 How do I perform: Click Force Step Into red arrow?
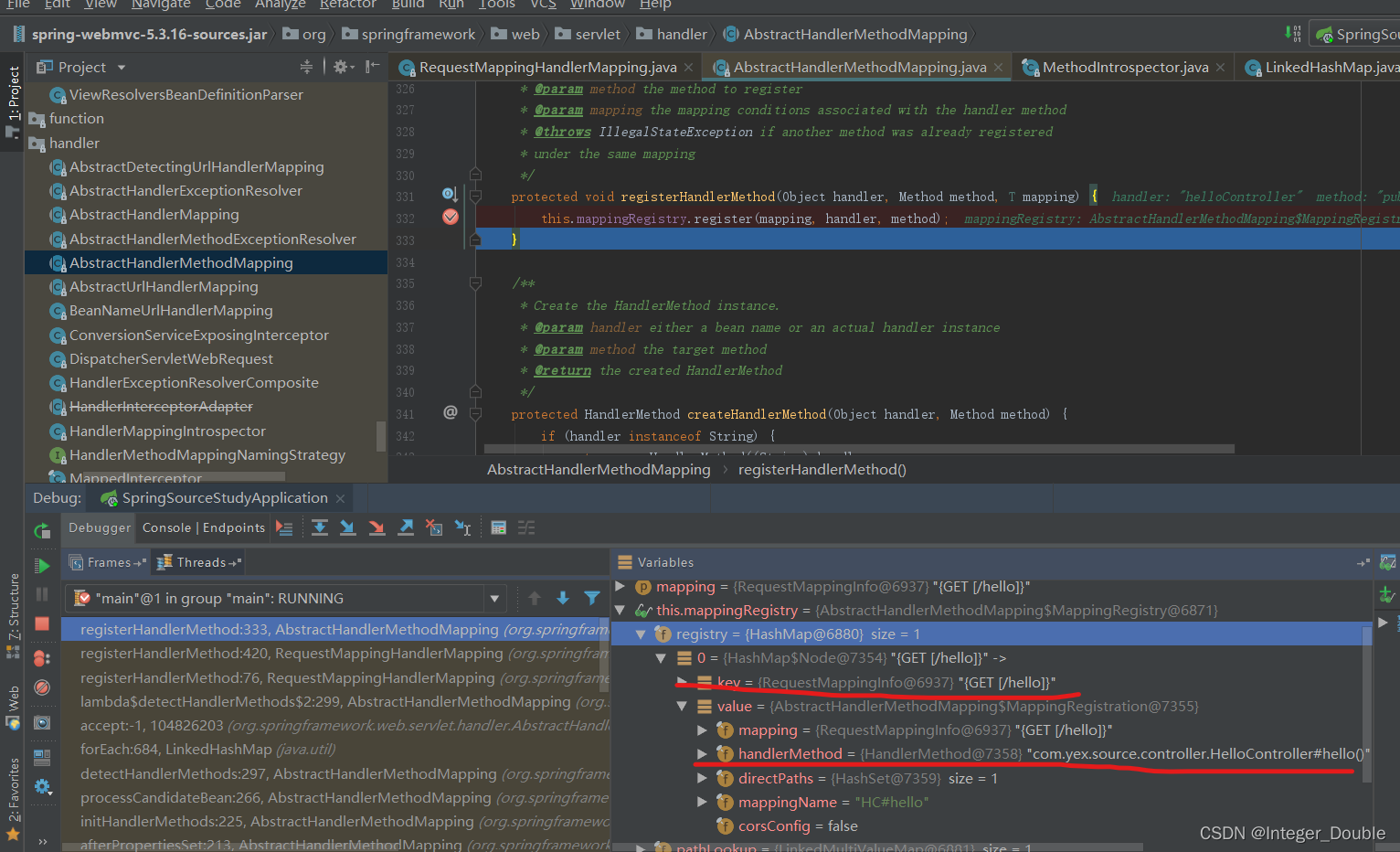pos(377,527)
